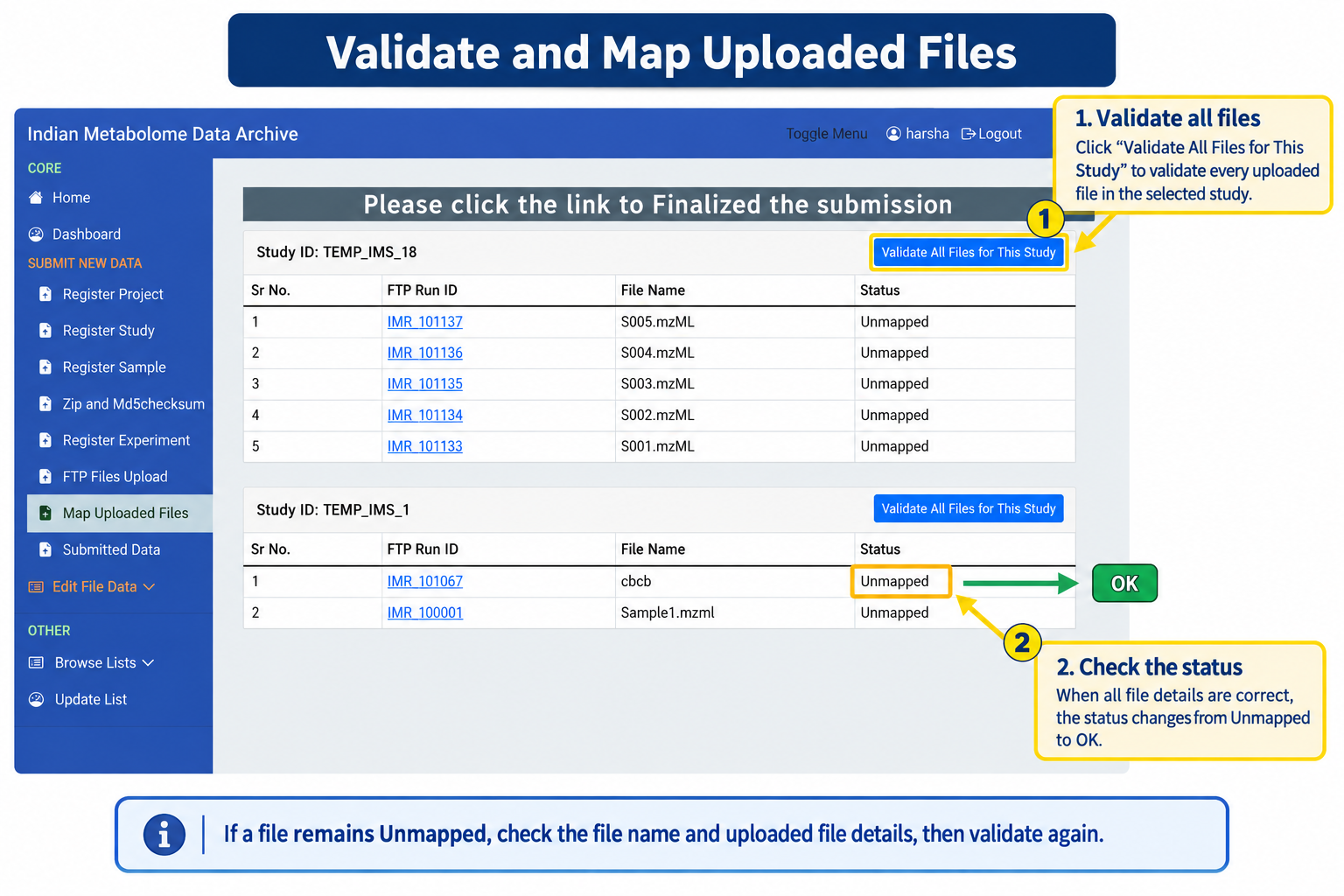The height and width of the screenshot is (896, 1344).
Task: Click Toggle Menu in the top bar
Action: coord(827,134)
